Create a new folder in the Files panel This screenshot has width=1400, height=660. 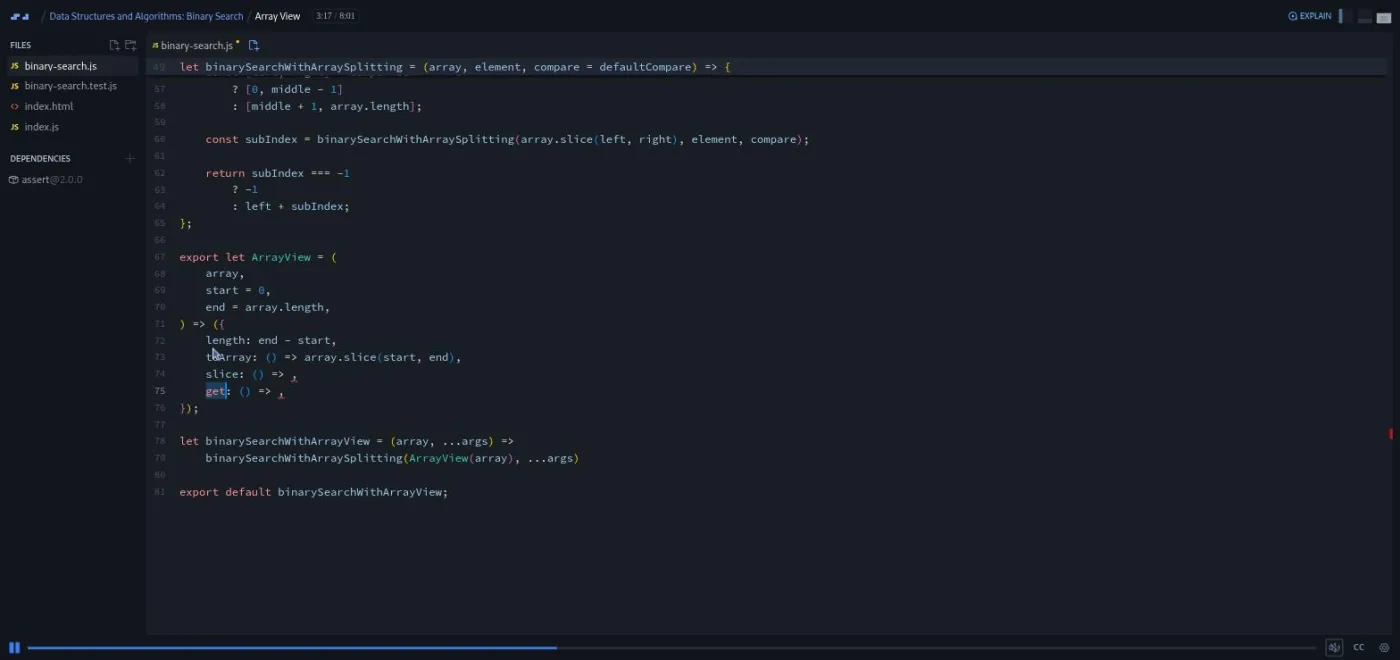[x=130, y=45]
